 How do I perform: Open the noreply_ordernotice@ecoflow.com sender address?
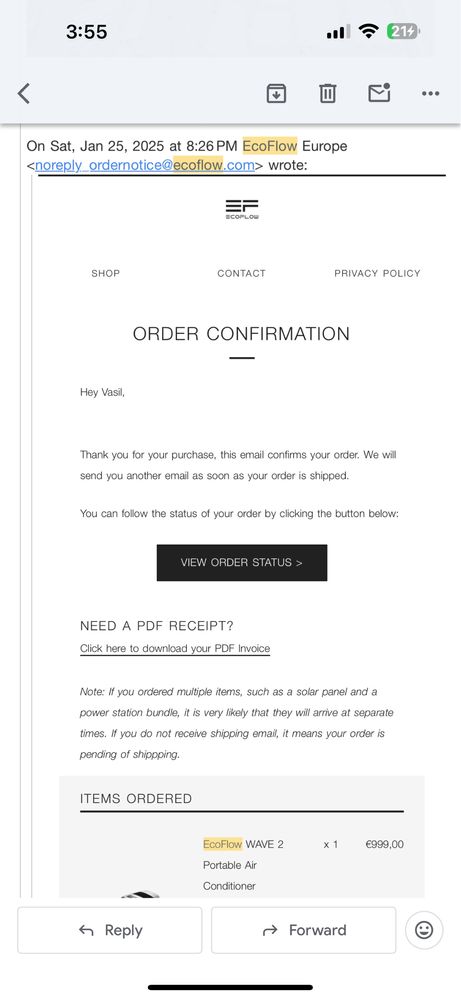[x=145, y=166]
